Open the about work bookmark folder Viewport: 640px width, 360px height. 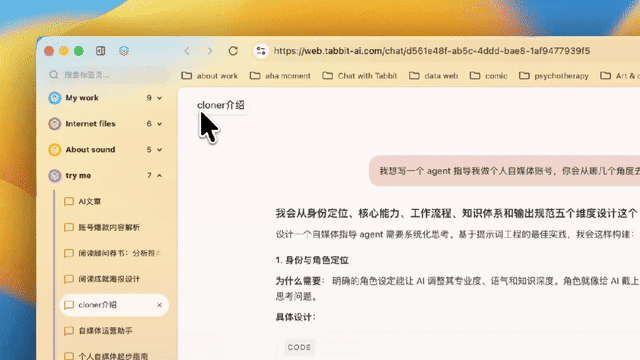(x=210, y=76)
